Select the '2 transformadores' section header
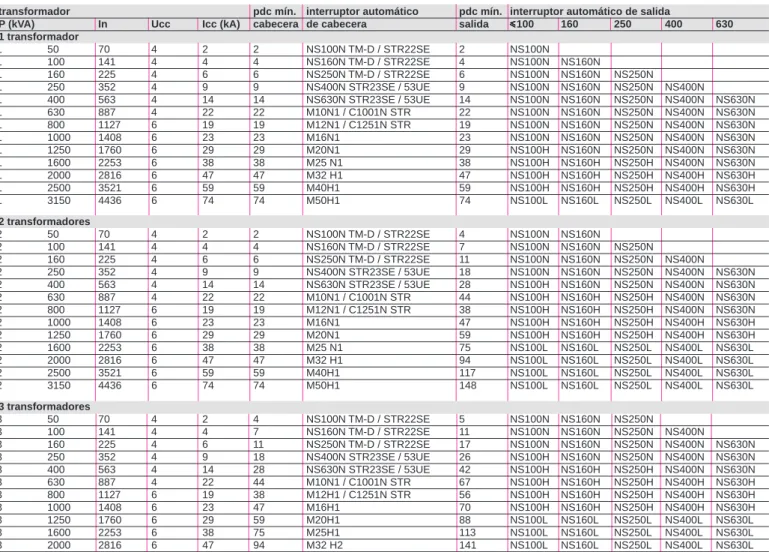 (x=45, y=222)
